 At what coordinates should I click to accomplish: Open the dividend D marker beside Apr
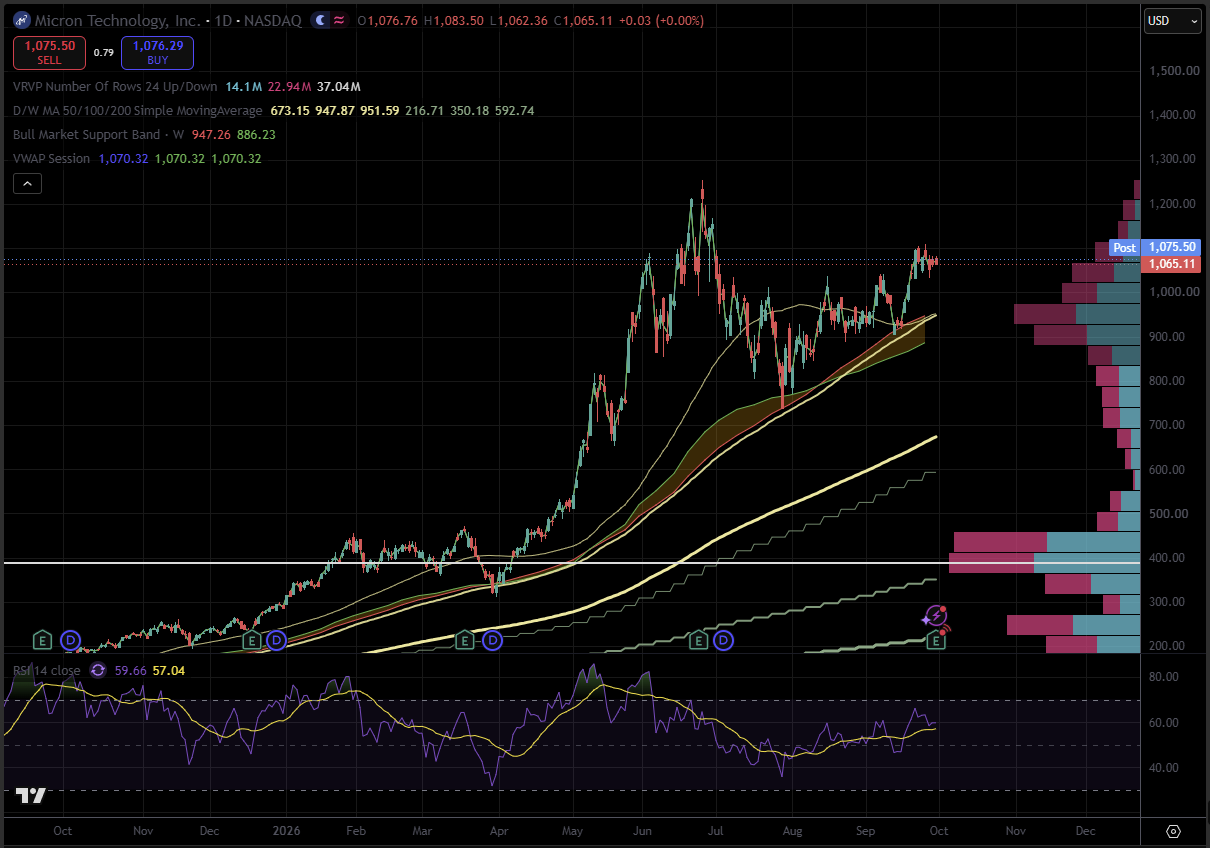[491, 639]
